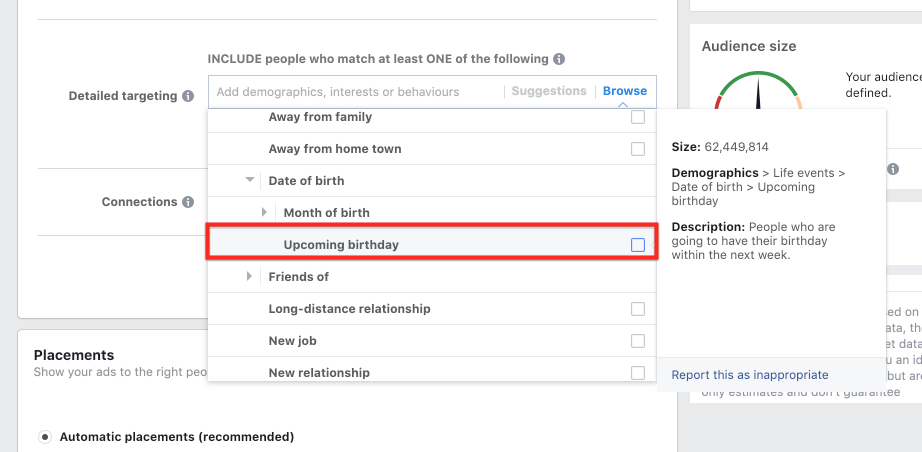
Task: Expand the Month of birth subcategory
Action: (x=265, y=213)
